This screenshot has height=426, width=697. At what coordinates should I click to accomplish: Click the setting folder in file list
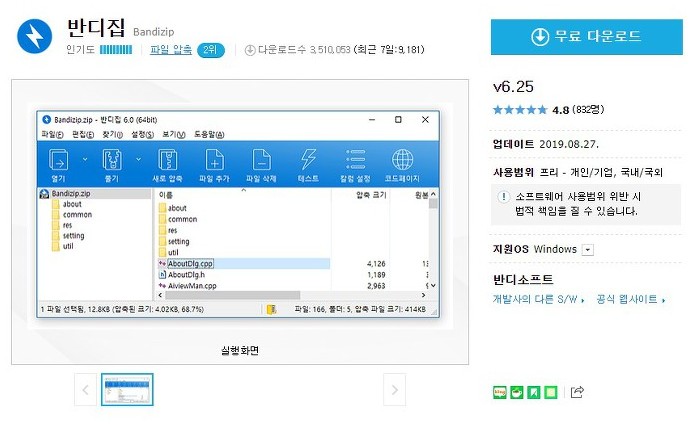[178, 241]
